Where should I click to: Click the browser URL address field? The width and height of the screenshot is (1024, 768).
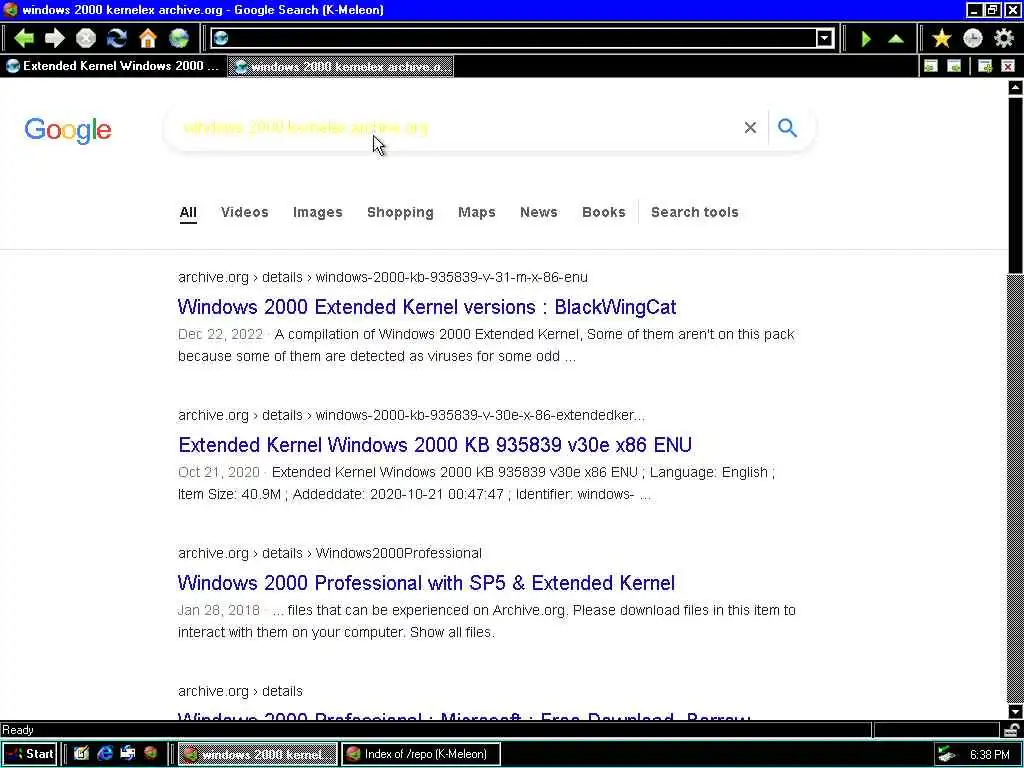pyautogui.click(x=522, y=39)
